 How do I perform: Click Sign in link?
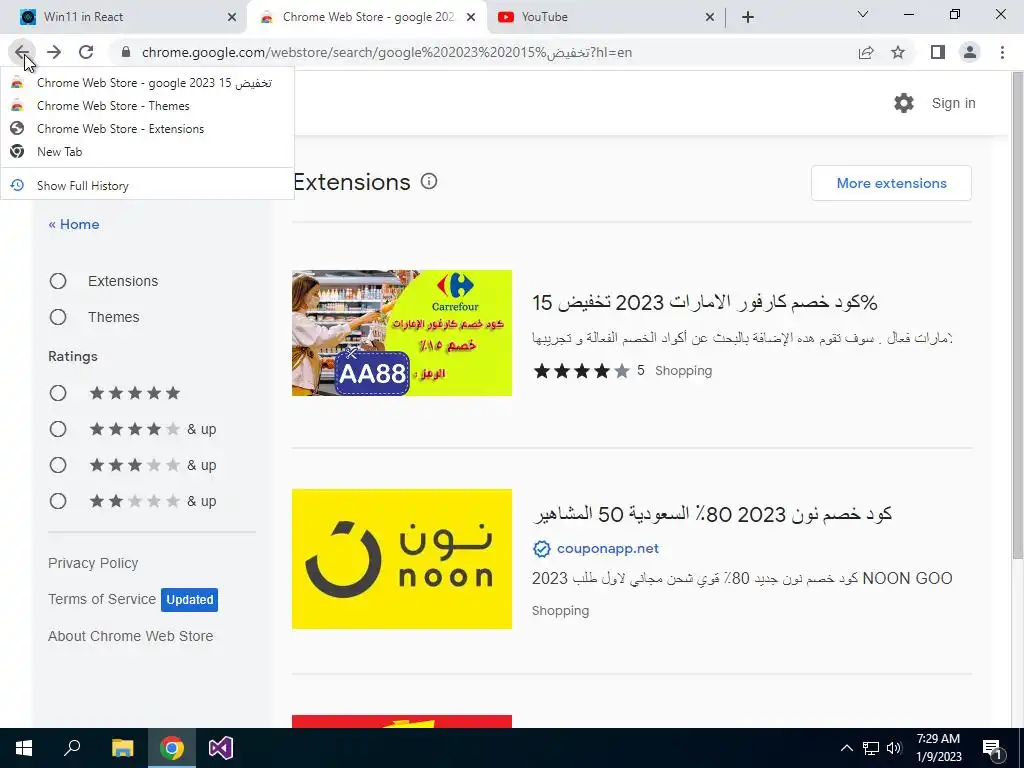953,103
